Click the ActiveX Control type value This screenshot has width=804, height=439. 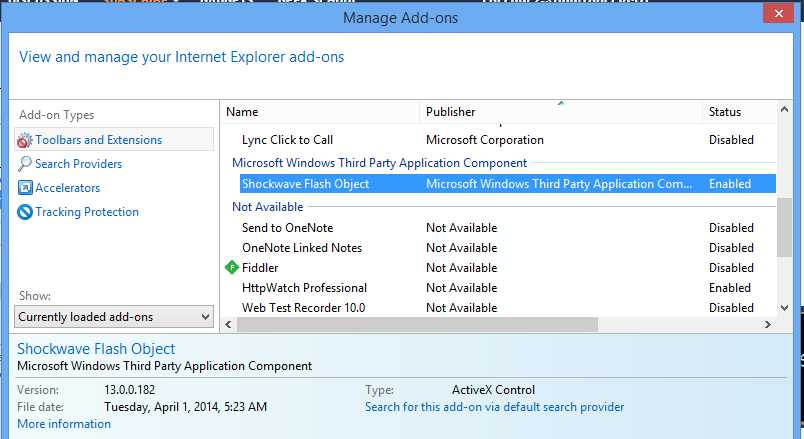click(493, 390)
